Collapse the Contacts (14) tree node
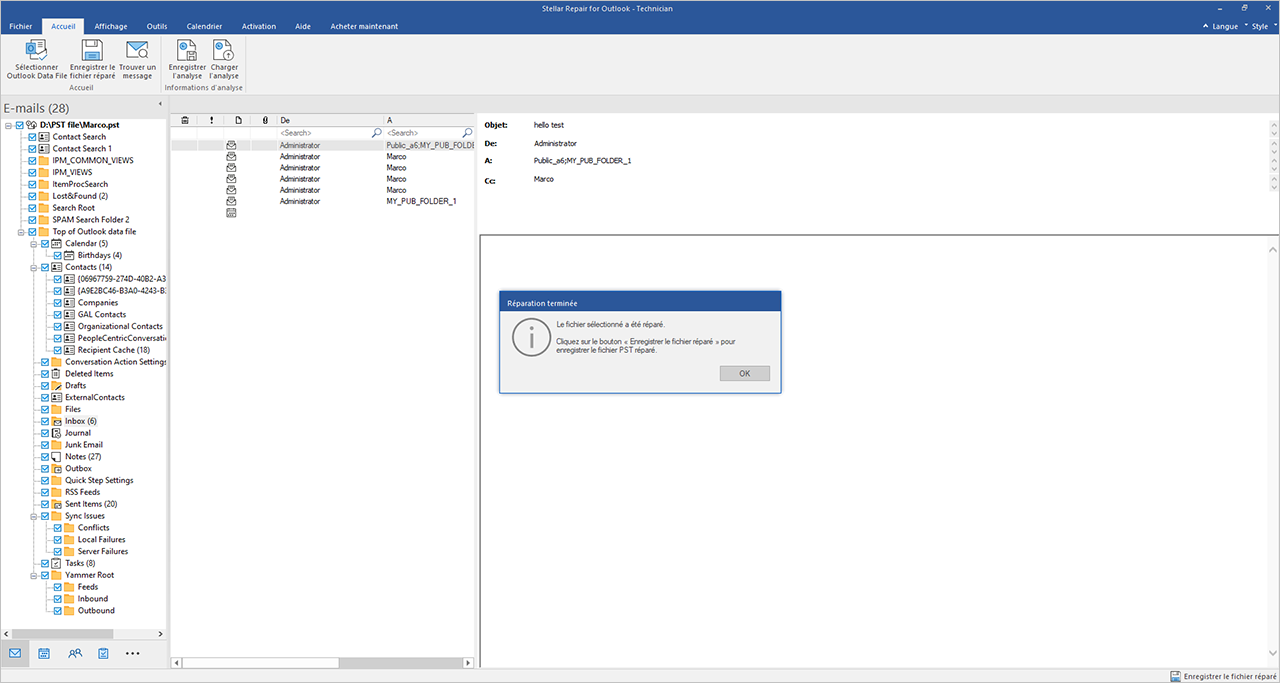 click(33, 267)
